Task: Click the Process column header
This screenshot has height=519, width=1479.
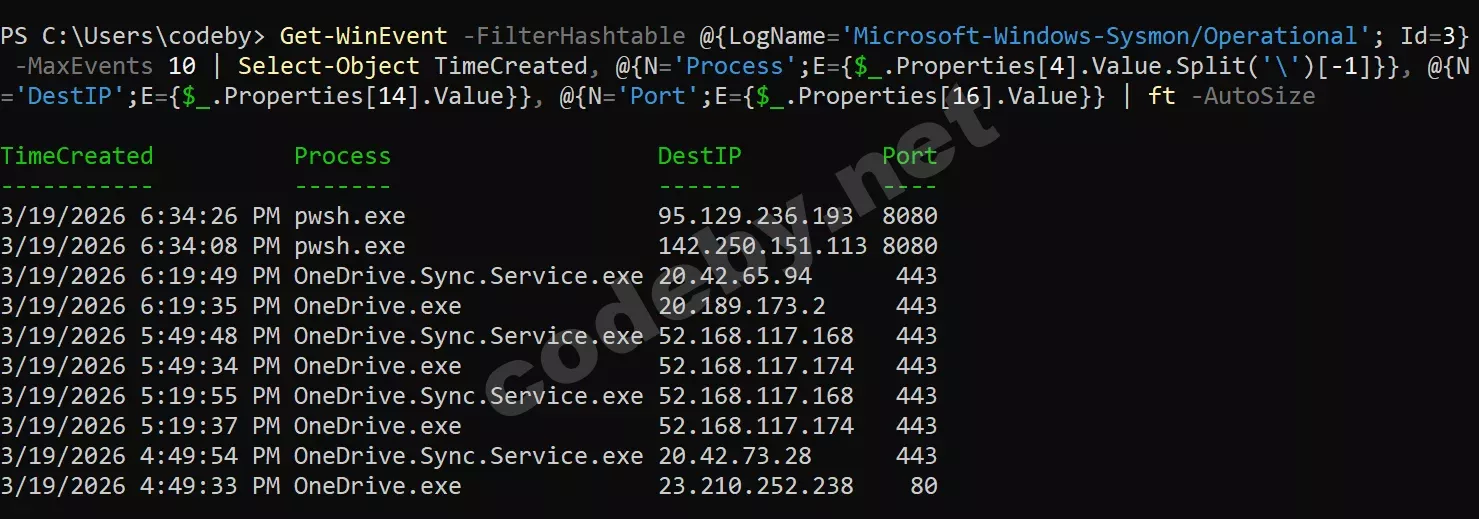Action: coord(342,156)
